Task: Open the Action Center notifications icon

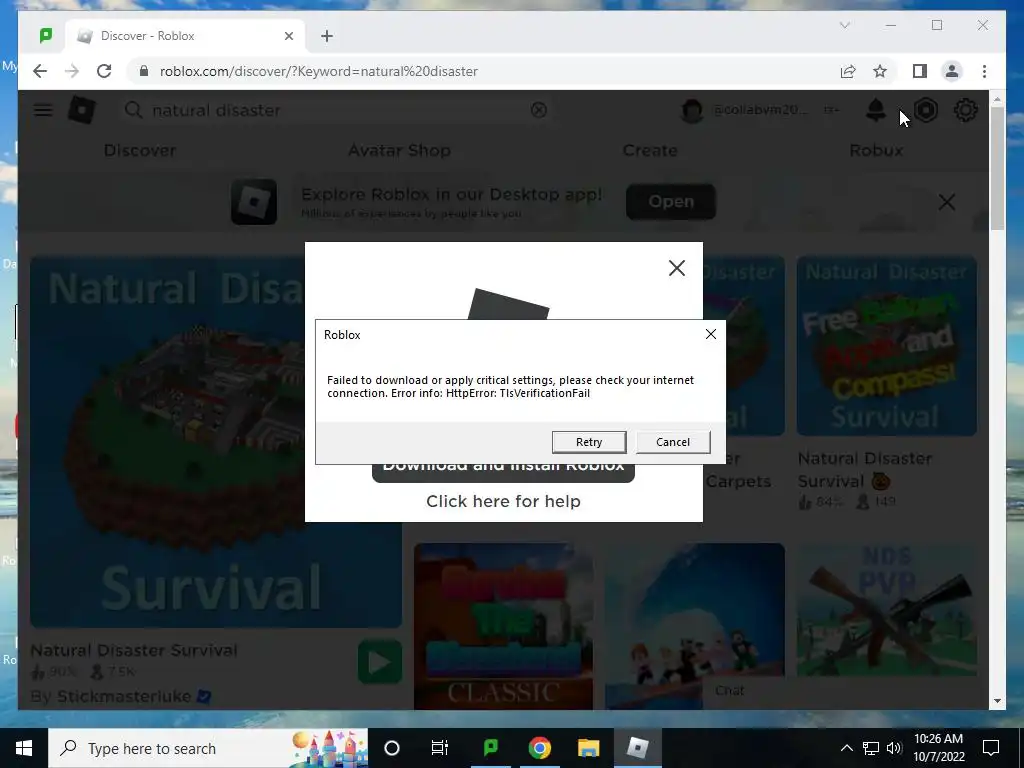Action: click(x=991, y=748)
